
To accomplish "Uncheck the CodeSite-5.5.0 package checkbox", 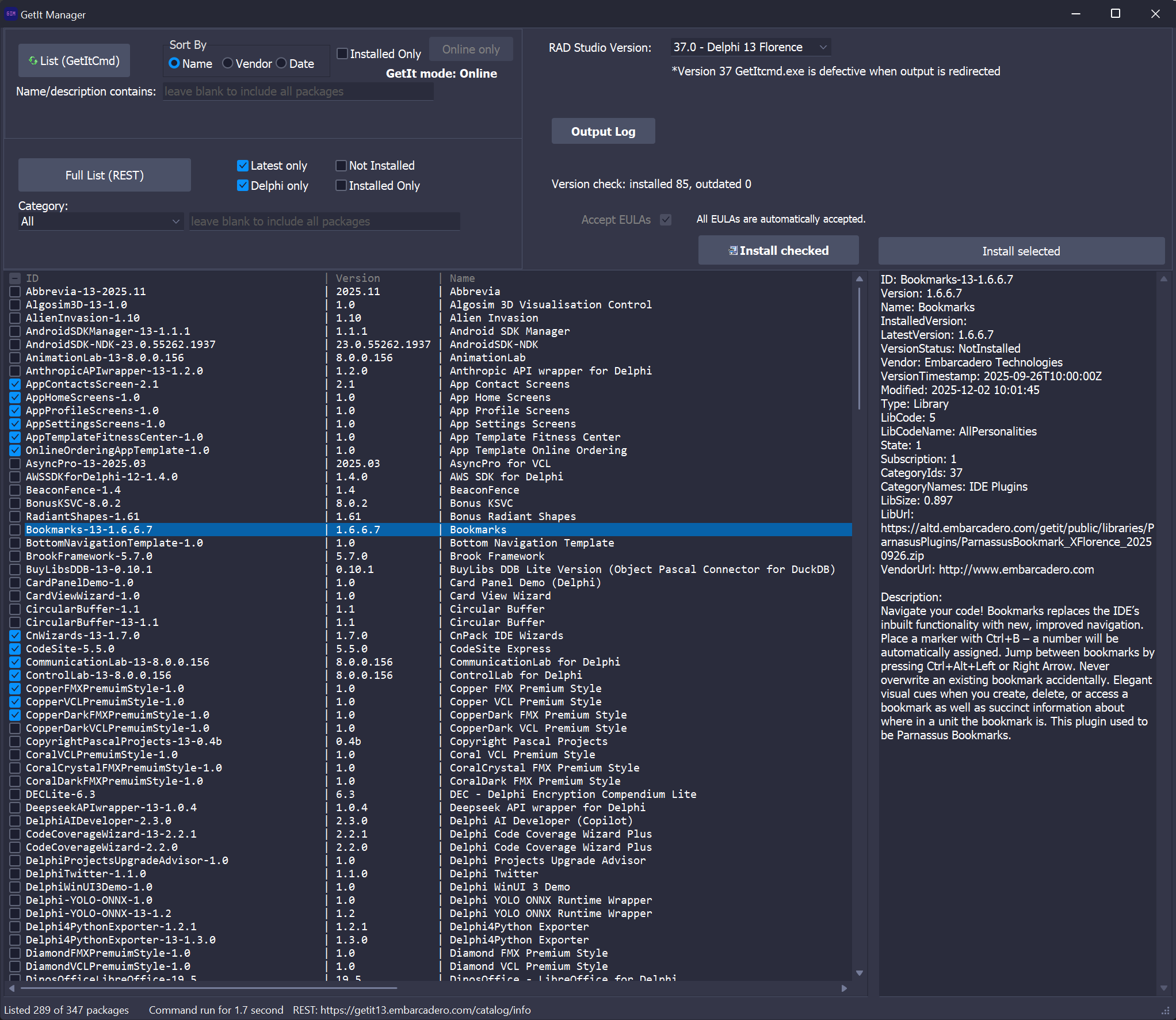I will tap(15, 649).
